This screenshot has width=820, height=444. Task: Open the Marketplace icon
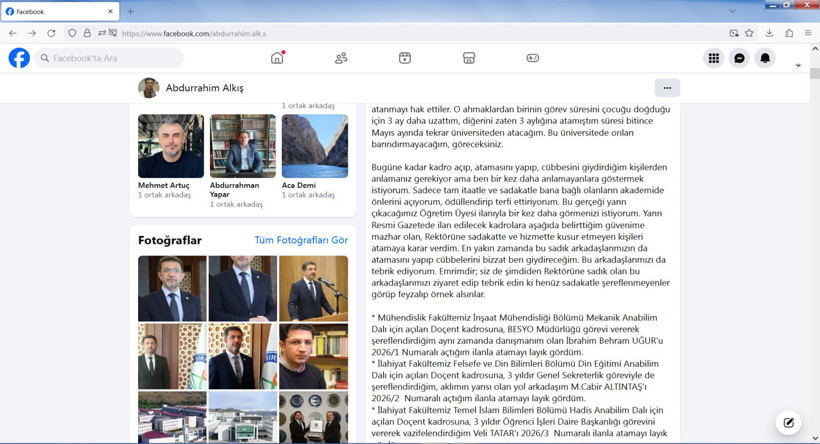pyautogui.click(x=469, y=58)
